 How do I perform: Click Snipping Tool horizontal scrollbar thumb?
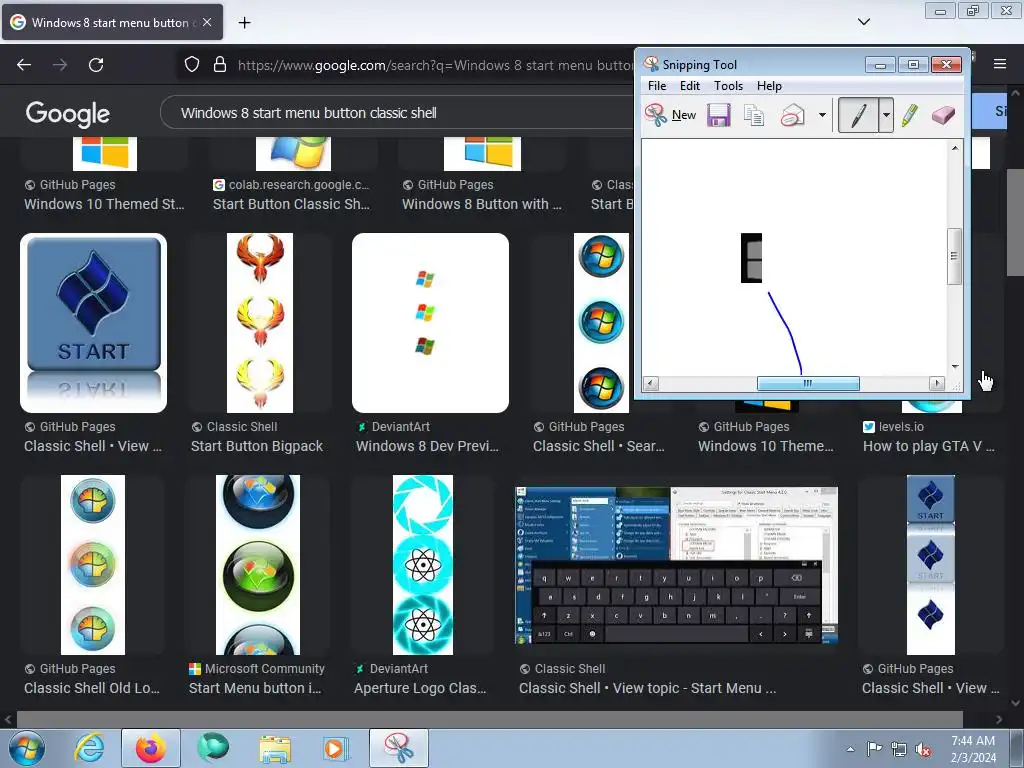pyautogui.click(x=808, y=383)
